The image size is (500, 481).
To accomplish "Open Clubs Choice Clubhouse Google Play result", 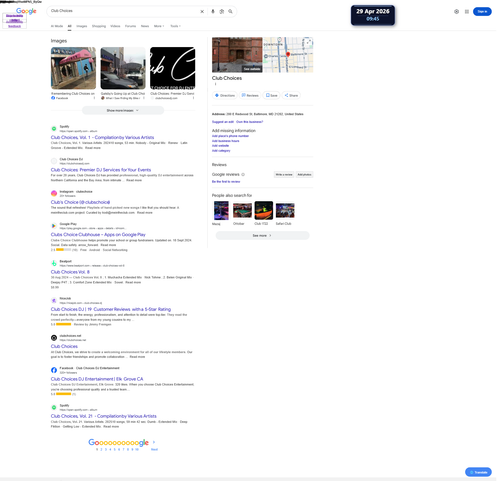I will [x=98, y=235].
